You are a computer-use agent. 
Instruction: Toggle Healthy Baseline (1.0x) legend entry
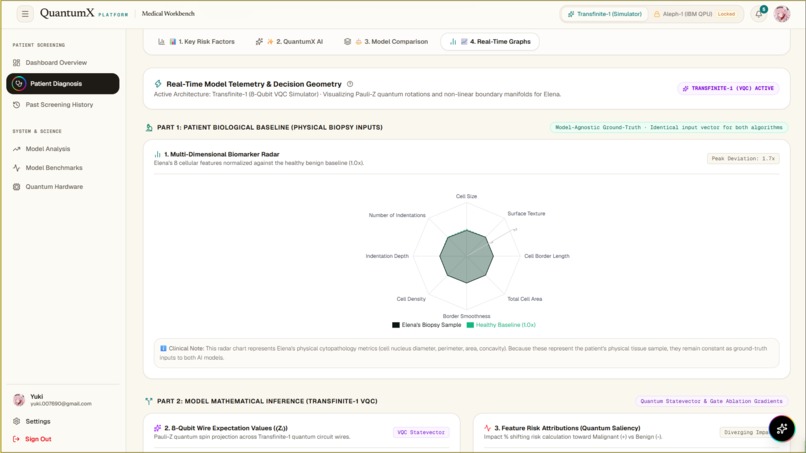[x=501, y=325]
